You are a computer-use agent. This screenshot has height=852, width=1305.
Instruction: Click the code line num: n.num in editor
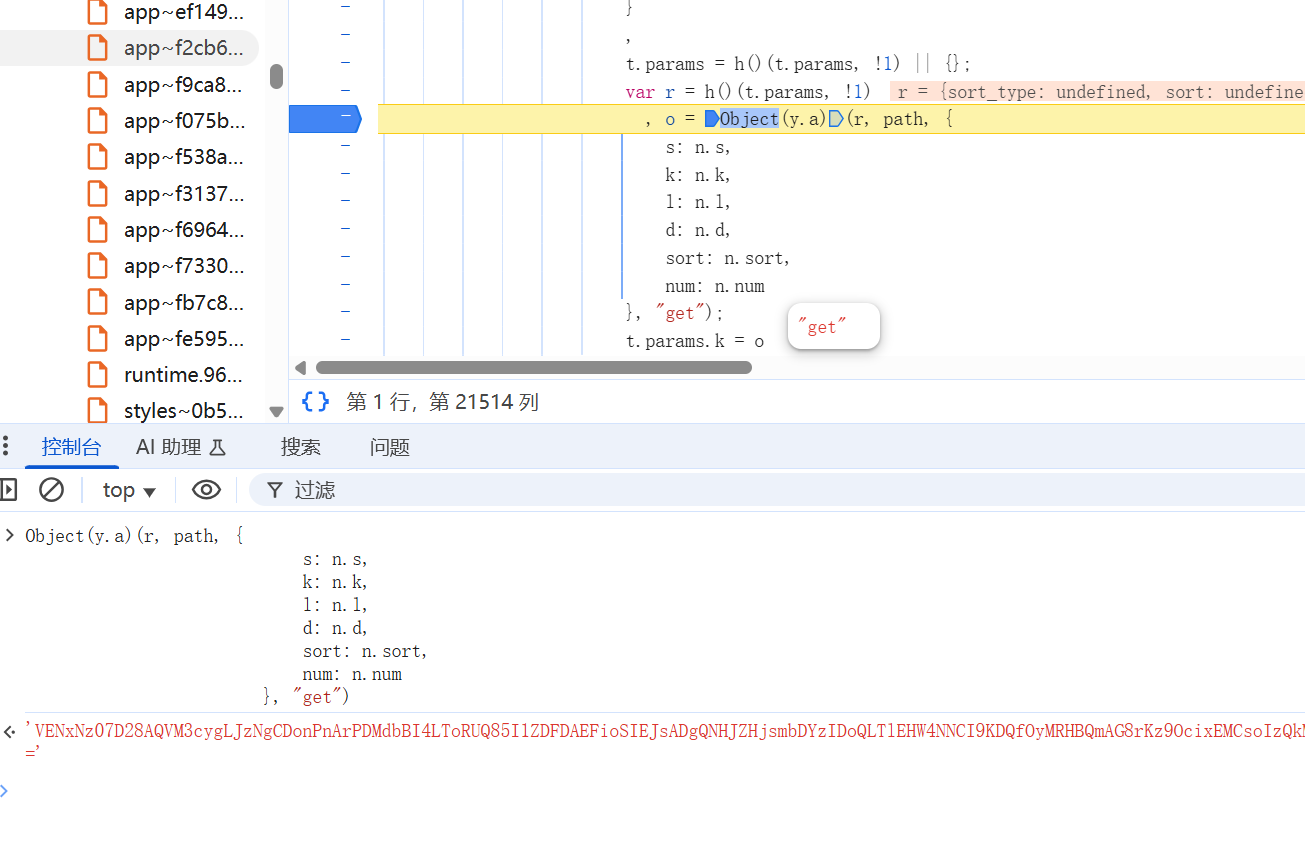click(x=715, y=286)
